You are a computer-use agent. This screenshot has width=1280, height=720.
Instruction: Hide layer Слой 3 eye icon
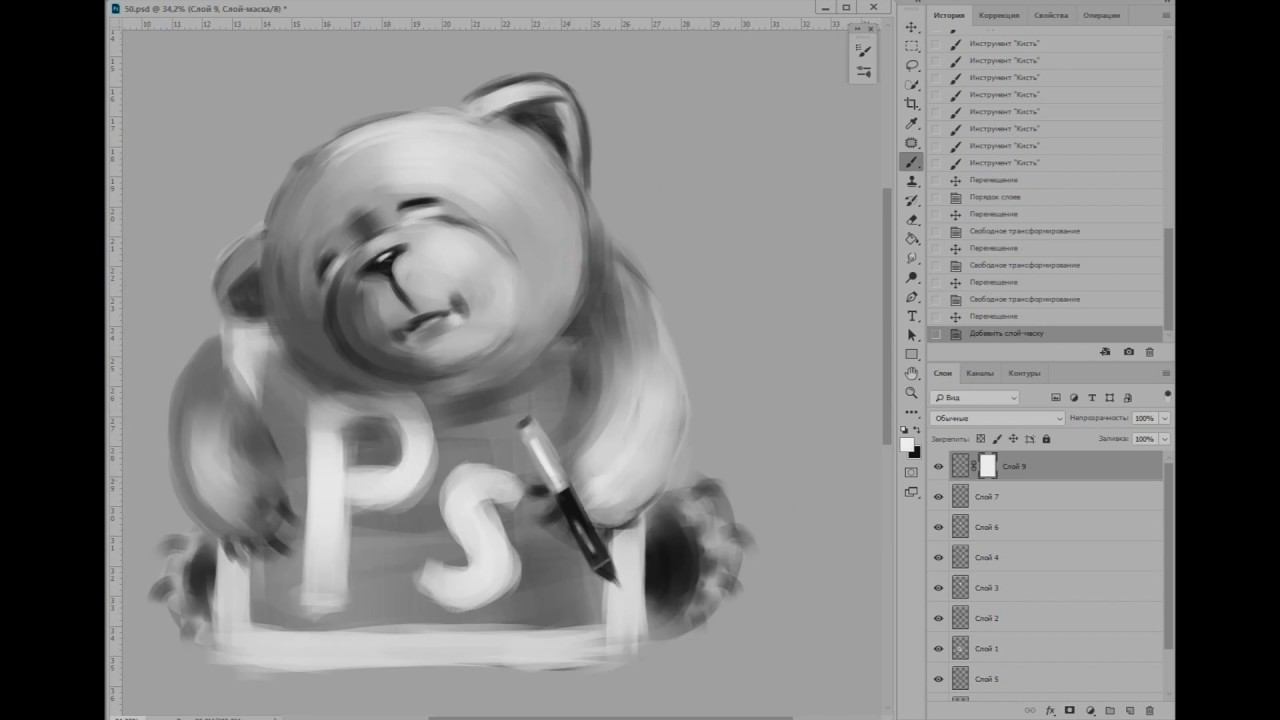coord(938,588)
